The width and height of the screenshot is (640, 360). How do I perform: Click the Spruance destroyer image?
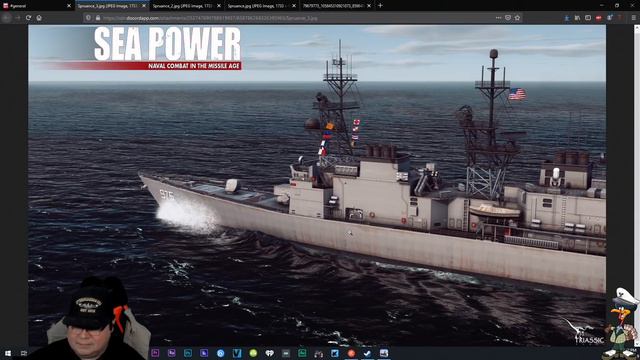pyautogui.click(x=317, y=186)
